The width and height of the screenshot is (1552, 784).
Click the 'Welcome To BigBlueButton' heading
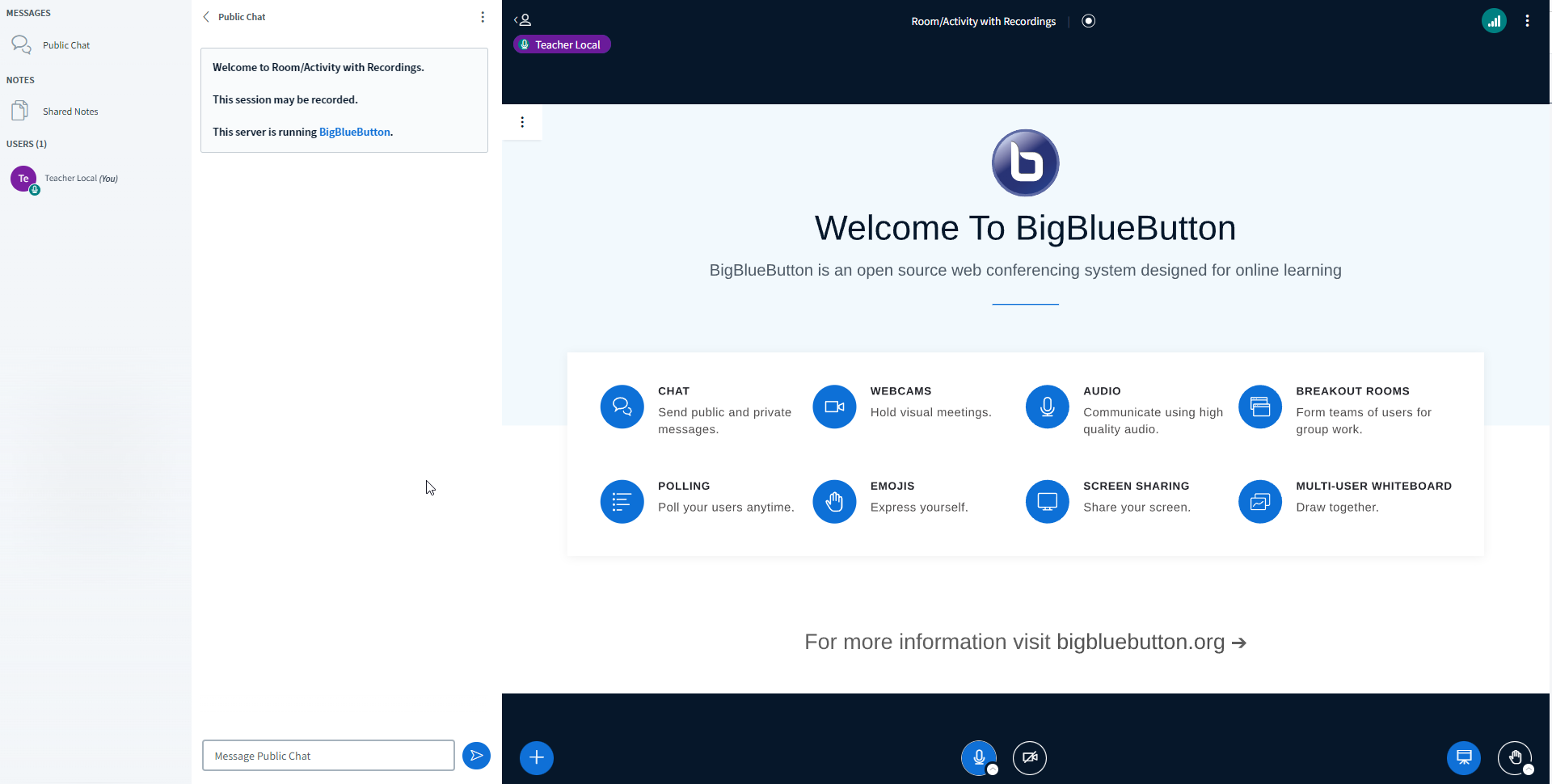[1025, 228]
